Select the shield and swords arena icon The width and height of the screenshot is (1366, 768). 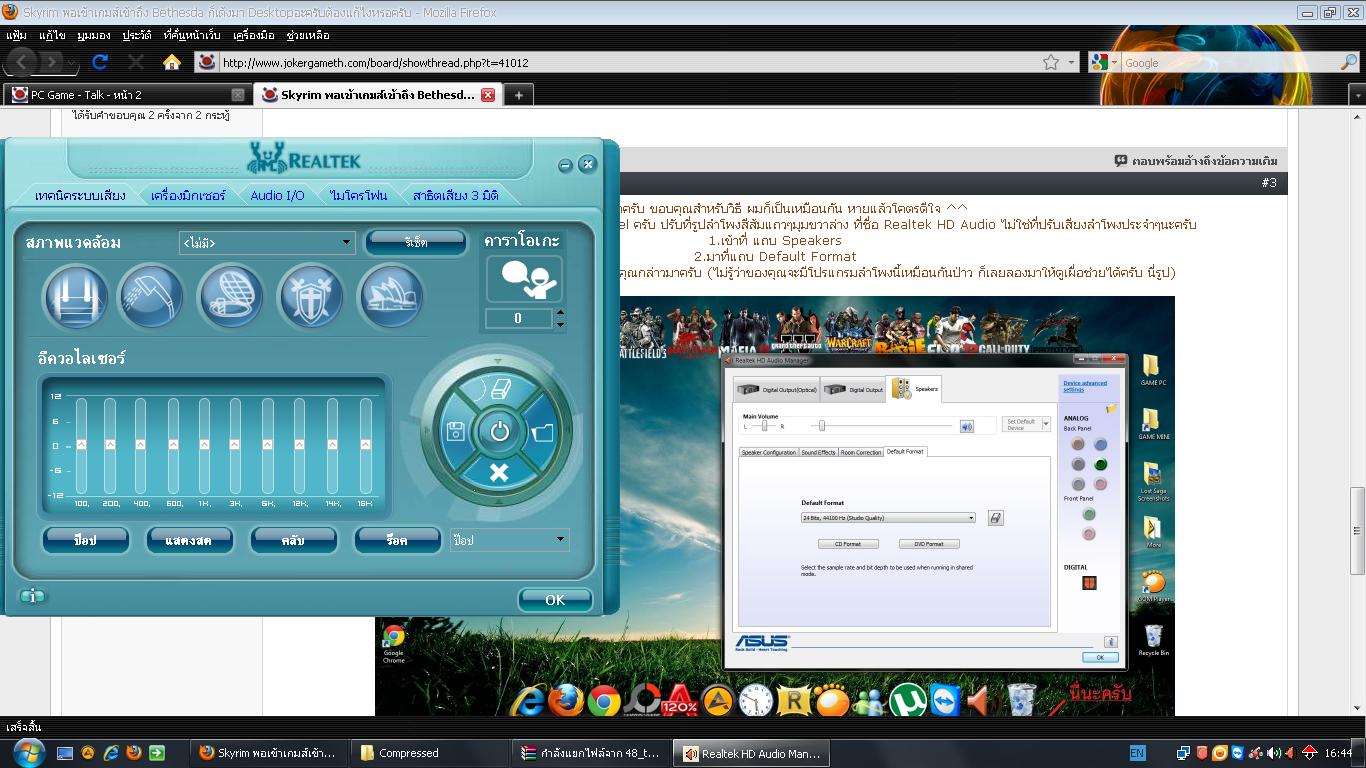click(x=310, y=297)
